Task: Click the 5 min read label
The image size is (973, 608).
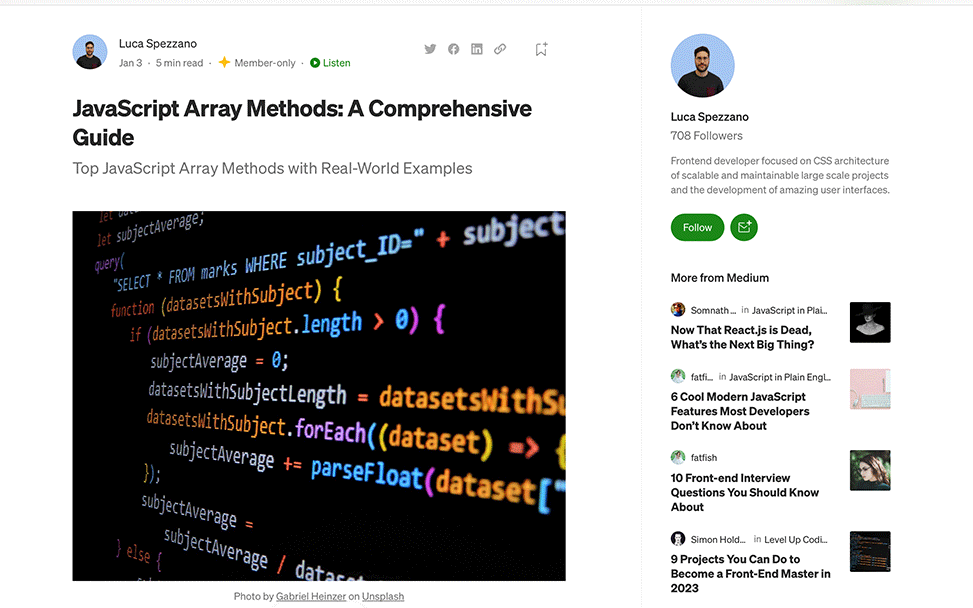Action: coord(179,63)
